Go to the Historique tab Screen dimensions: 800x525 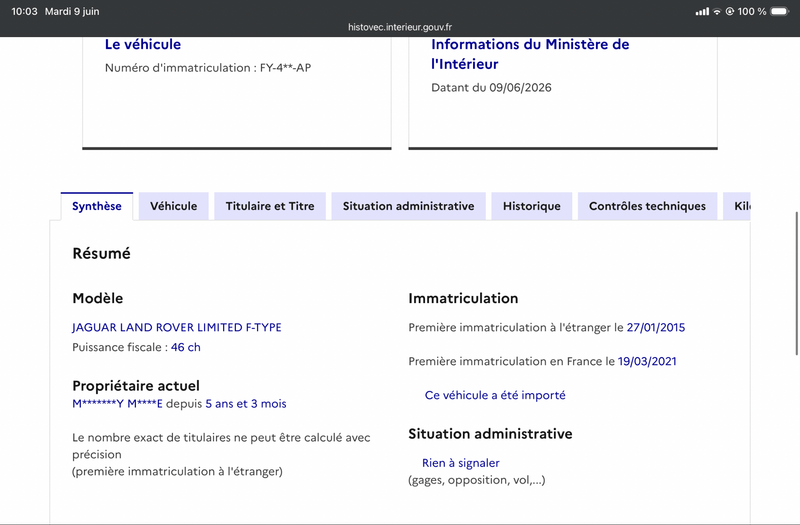click(x=532, y=206)
